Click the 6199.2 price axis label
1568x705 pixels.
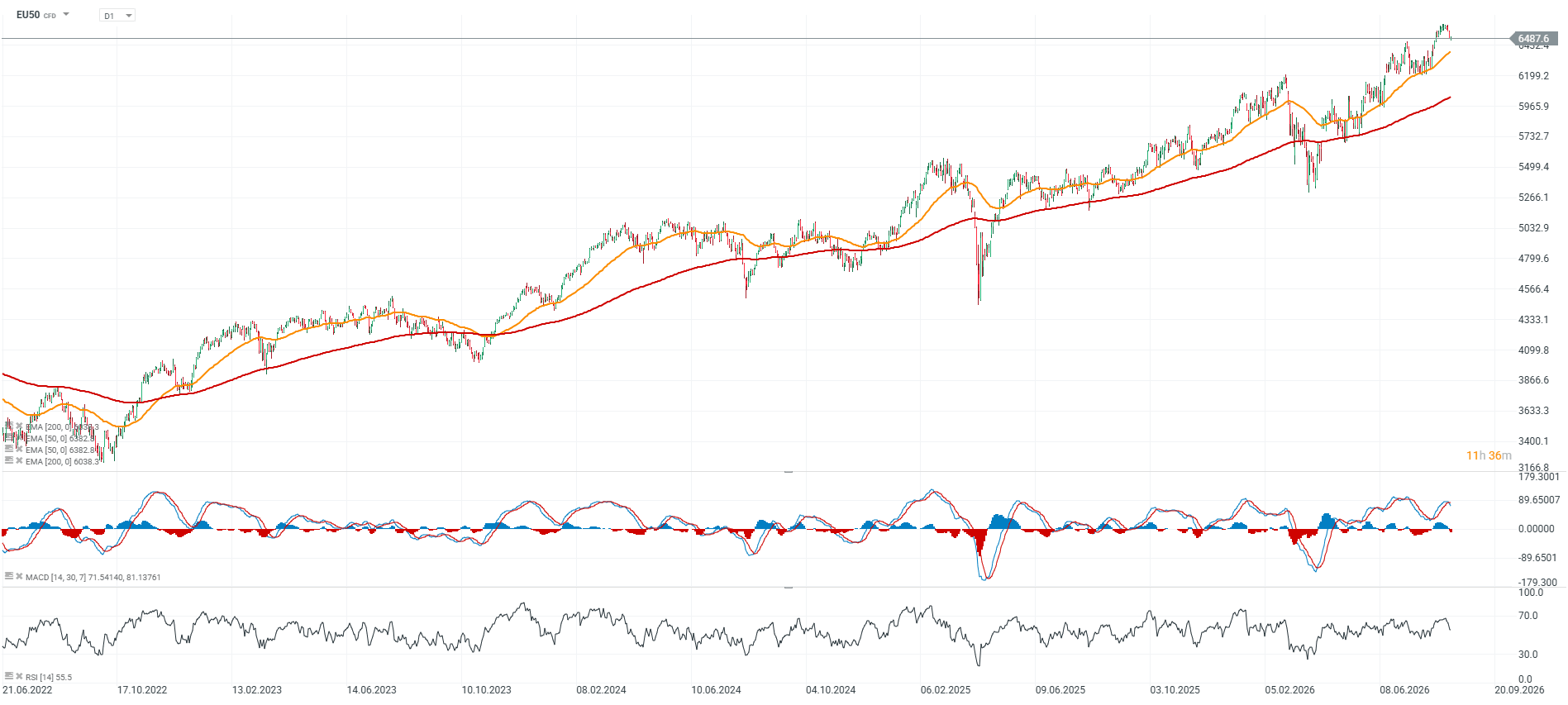point(1534,76)
